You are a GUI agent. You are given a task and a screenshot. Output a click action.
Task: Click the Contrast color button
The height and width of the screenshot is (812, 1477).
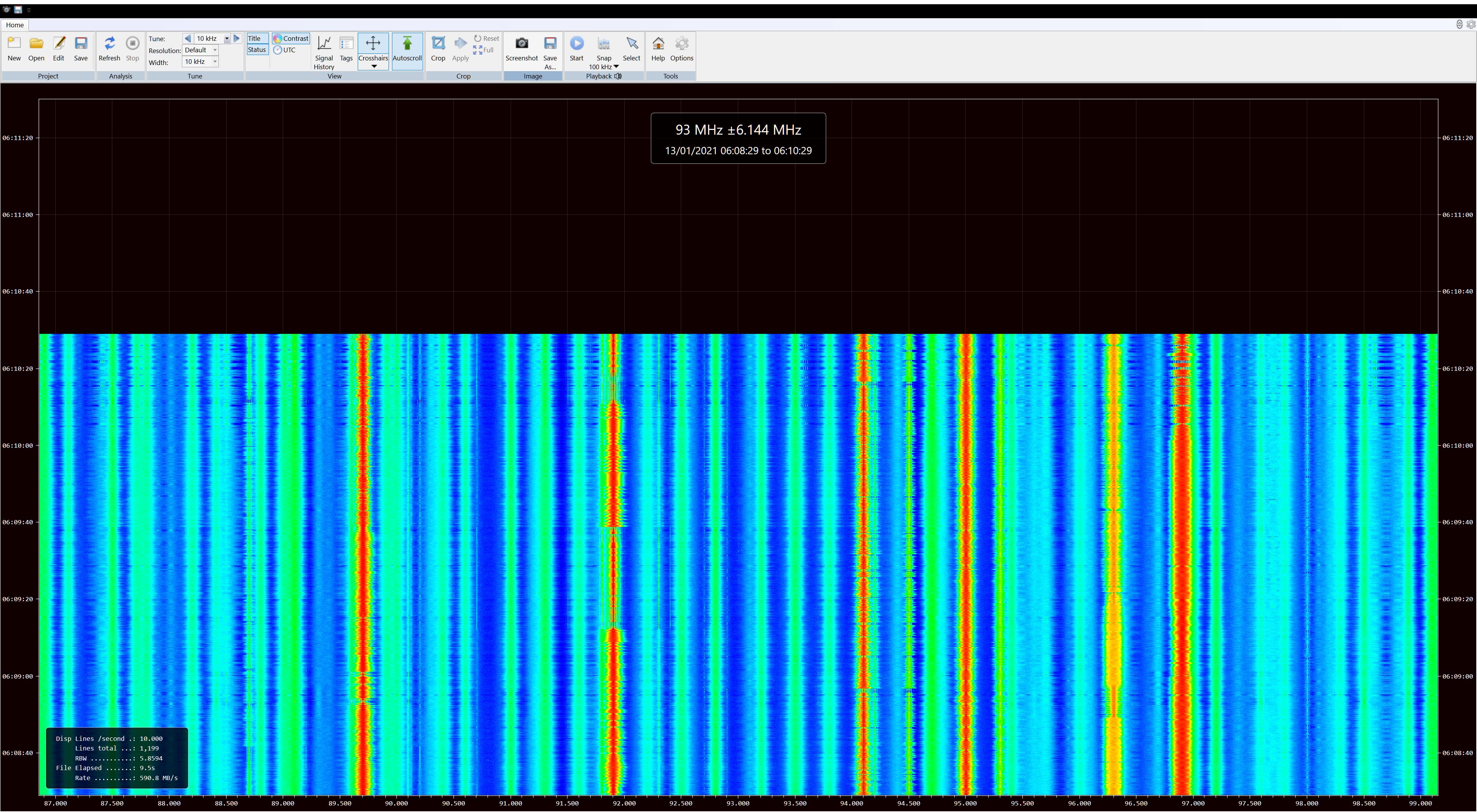(x=291, y=38)
